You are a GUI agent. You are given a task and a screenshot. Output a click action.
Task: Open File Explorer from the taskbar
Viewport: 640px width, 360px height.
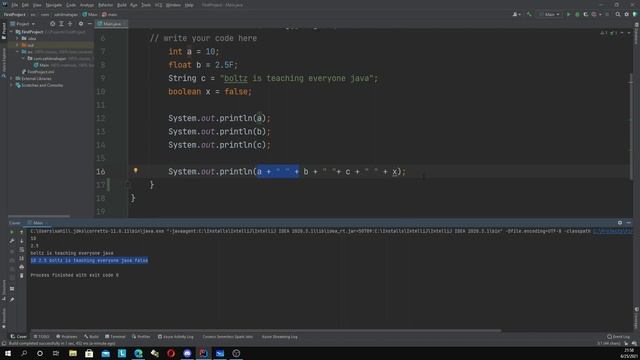click(73, 353)
